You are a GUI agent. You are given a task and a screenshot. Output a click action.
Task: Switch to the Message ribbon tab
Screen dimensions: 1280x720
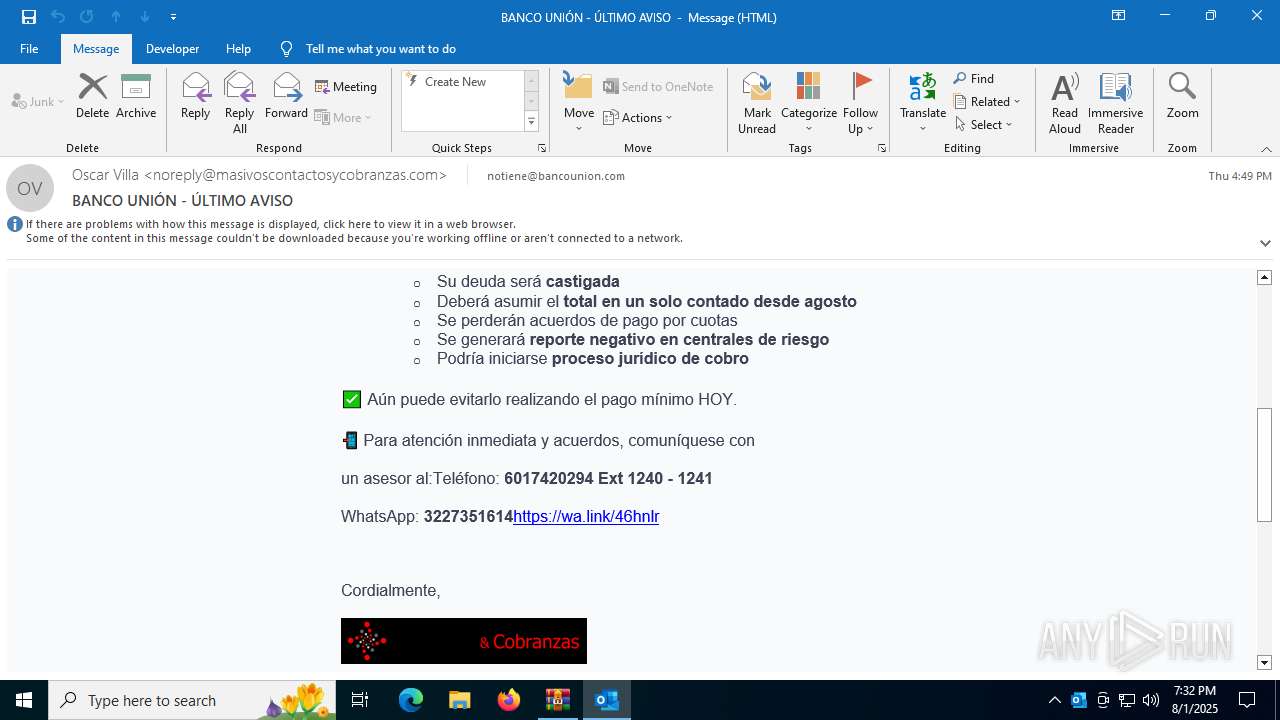tap(96, 49)
